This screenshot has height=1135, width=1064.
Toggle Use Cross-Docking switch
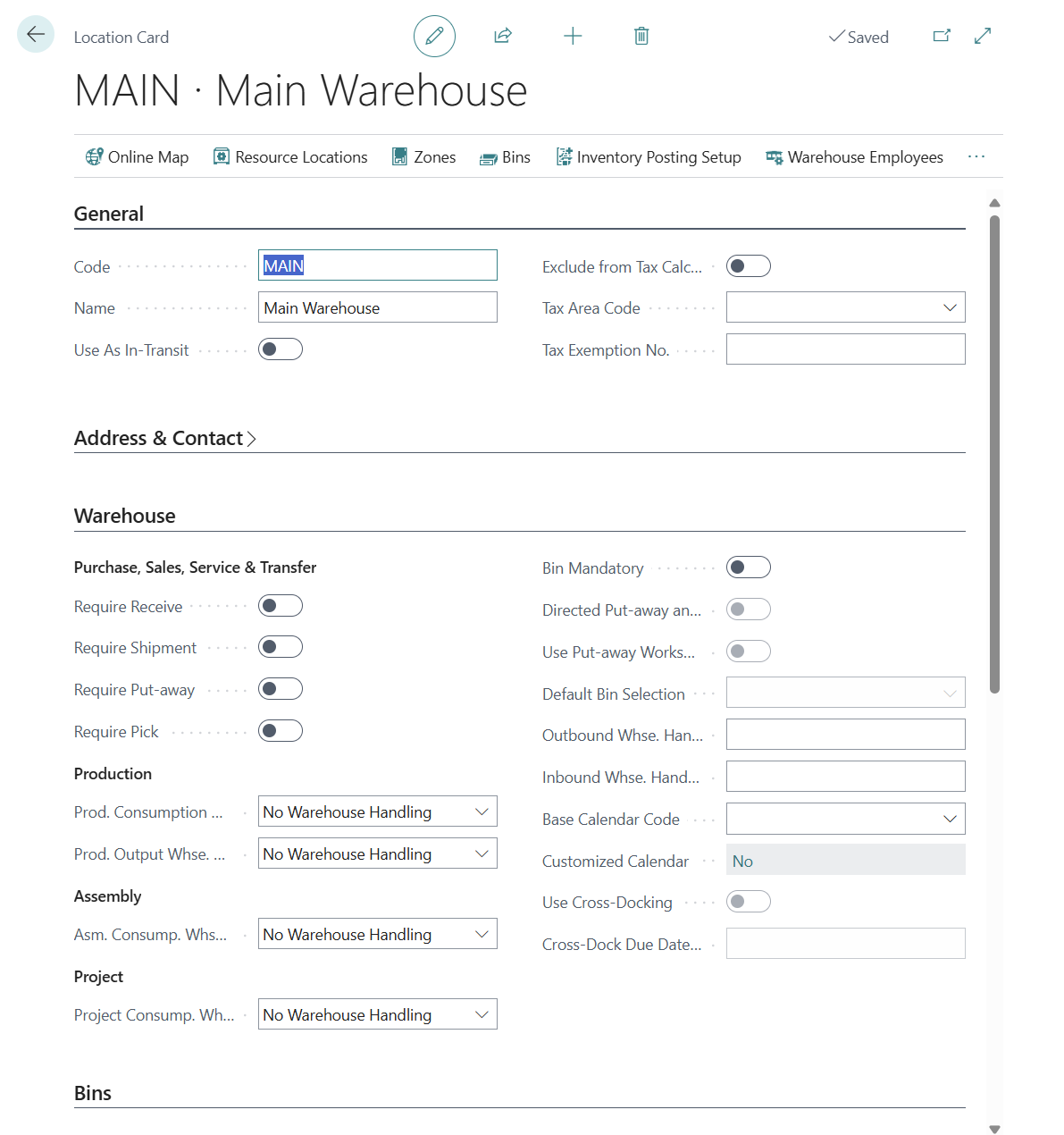tap(749, 902)
